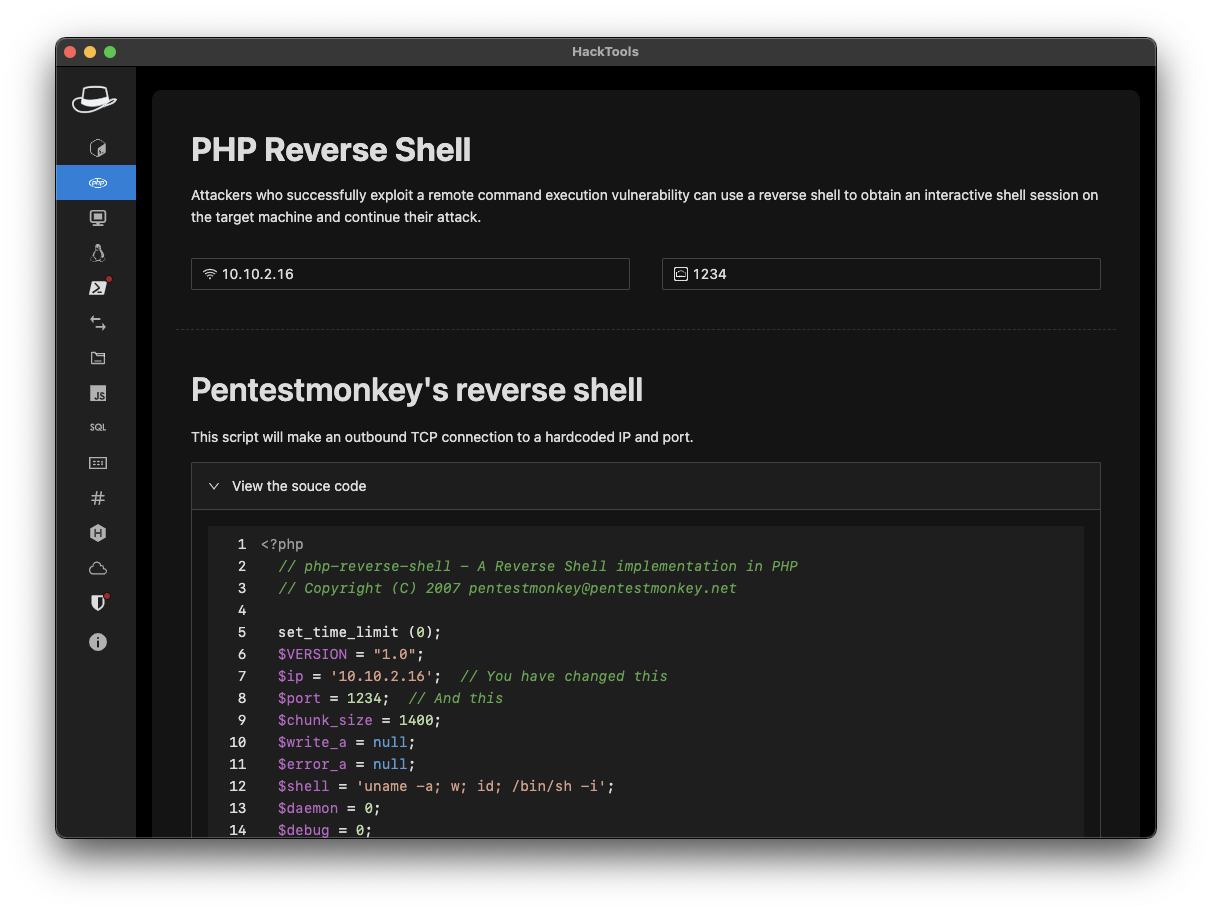Click the Copyright (C) 2007 comment line
The width and height of the screenshot is (1212, 912).
pos(507,588)
